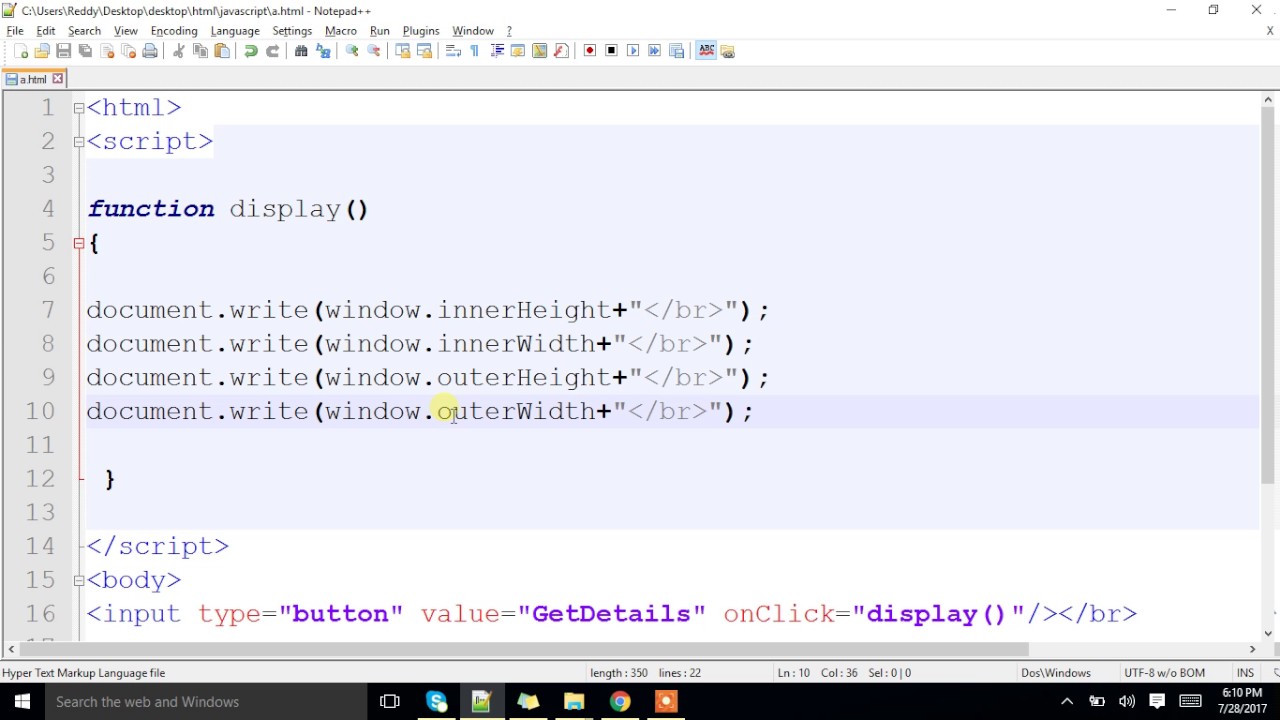This screenshot has height=720, width=1280.
Task: Open the File menu
Action: pos(15,31)
